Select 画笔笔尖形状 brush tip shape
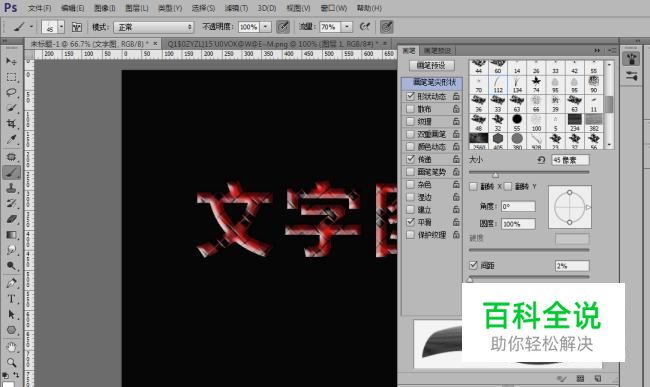650x387 pixels. (432, 82)
